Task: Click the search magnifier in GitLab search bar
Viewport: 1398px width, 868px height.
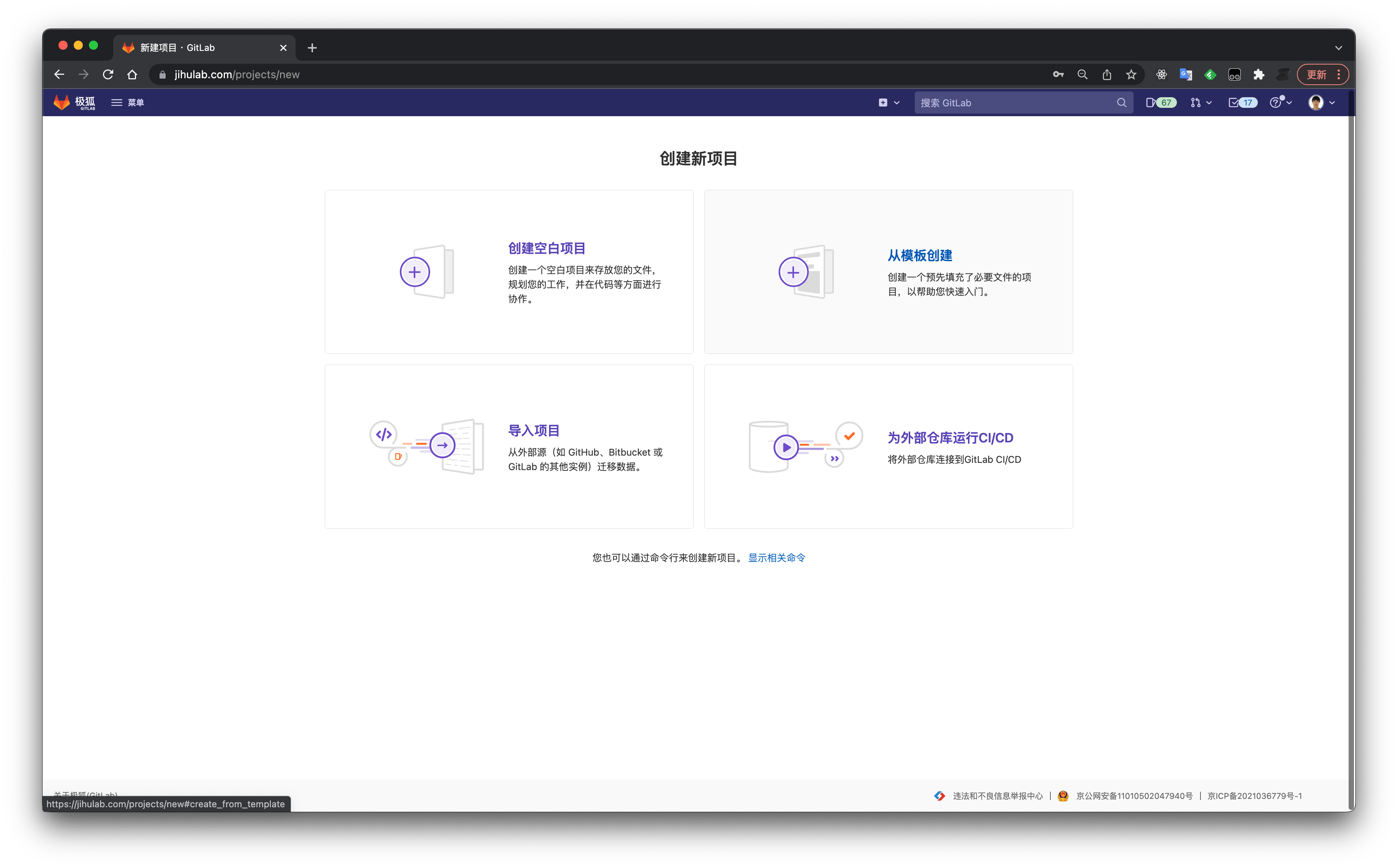Action: pos(1122,102)
